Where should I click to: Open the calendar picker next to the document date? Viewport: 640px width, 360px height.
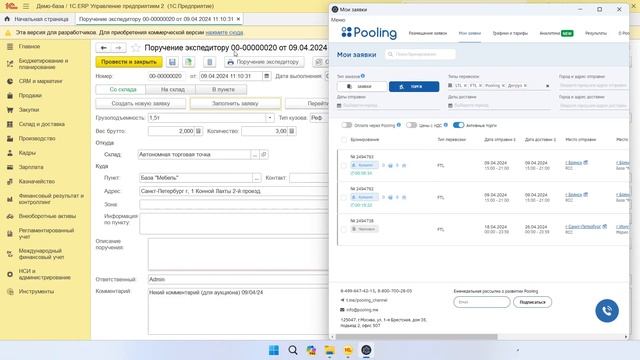[x=267, y=76]
